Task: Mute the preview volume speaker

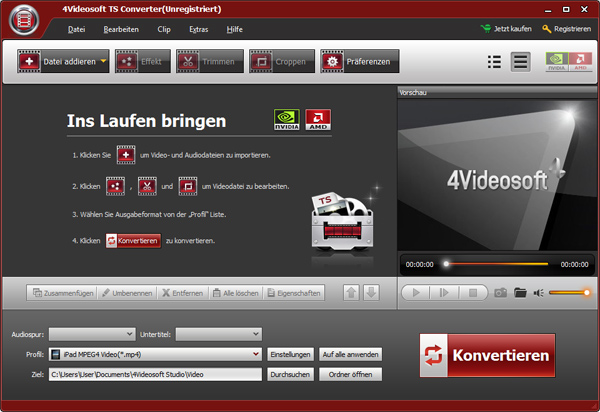Action: pos(539,293)
